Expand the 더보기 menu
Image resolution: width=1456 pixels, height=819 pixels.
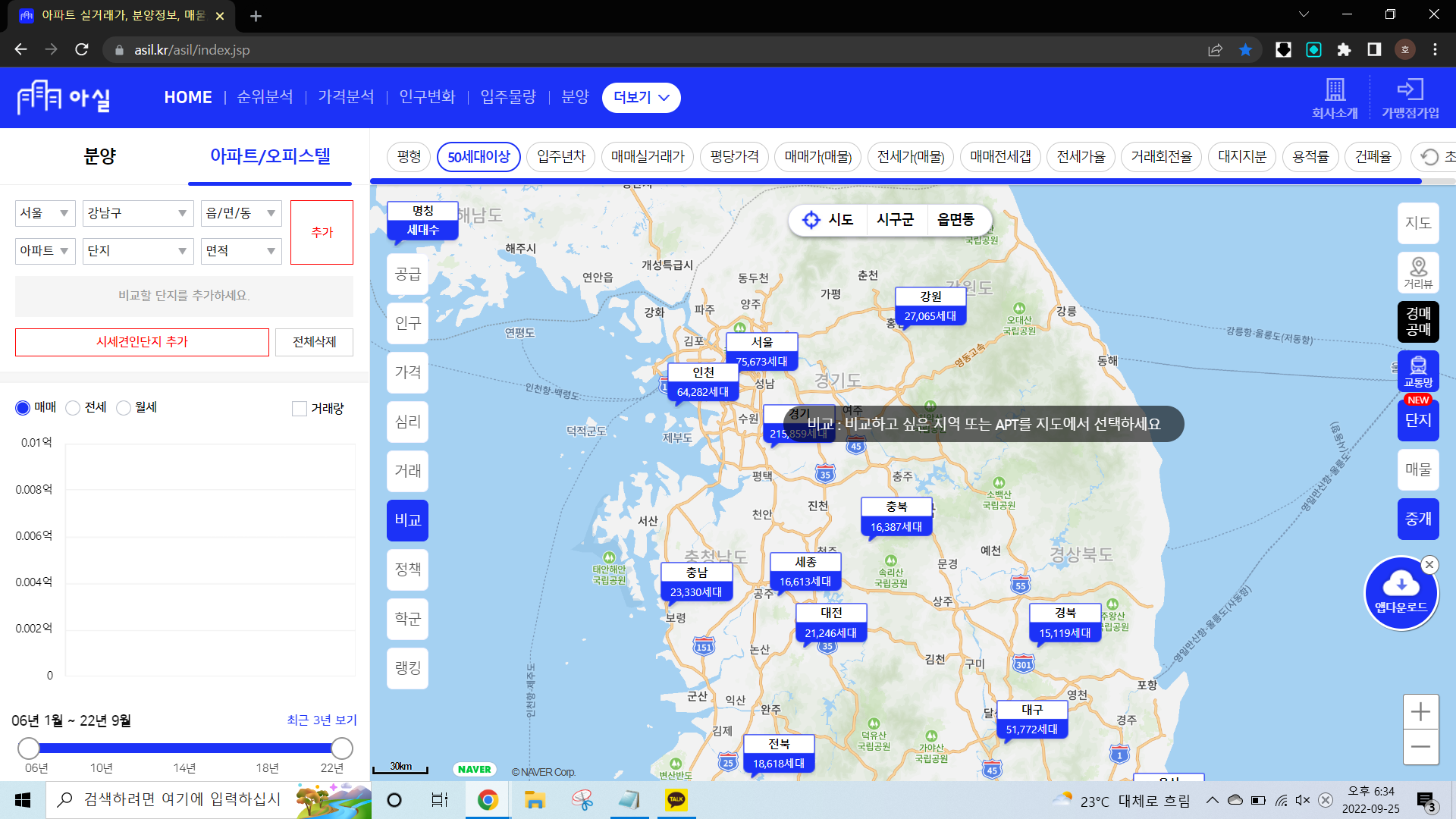tap(641, 98)
